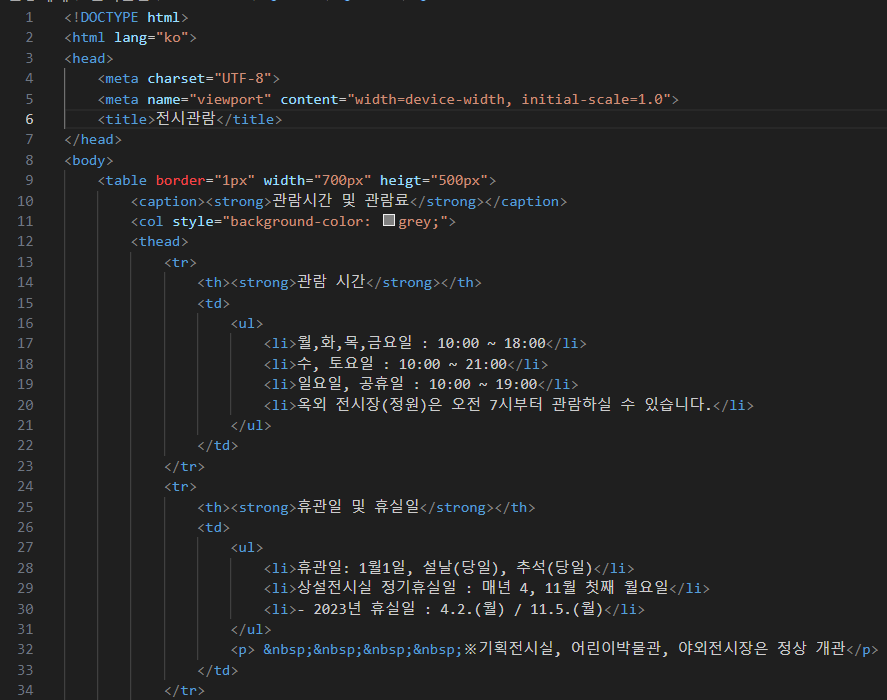Click the opening tr tag on line 13
This screenshot has width=887, height=700.
pyautogui.click(x=180, y=263)
